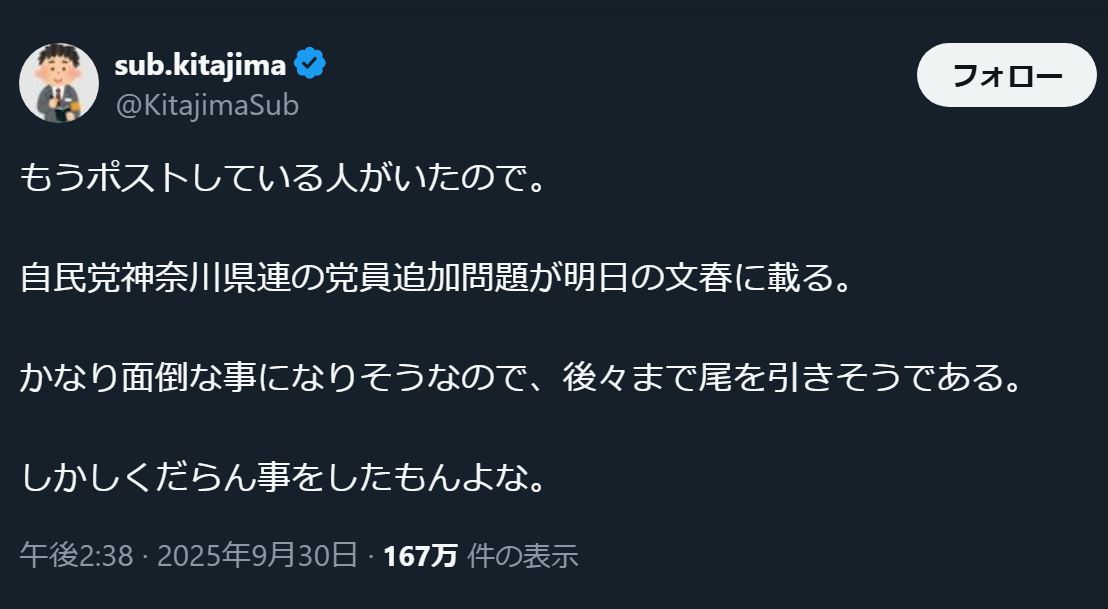
Task: Click the 167万 view count number
Action: tap(421, 556)
